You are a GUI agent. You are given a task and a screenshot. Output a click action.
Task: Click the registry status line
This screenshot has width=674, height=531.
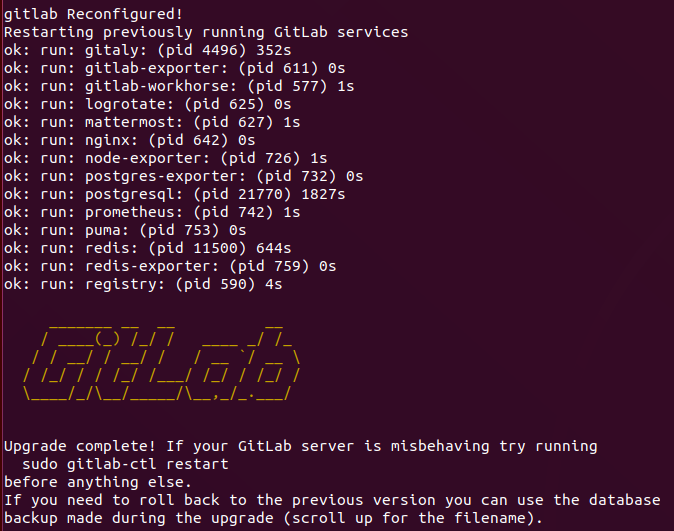coord(143,285)
